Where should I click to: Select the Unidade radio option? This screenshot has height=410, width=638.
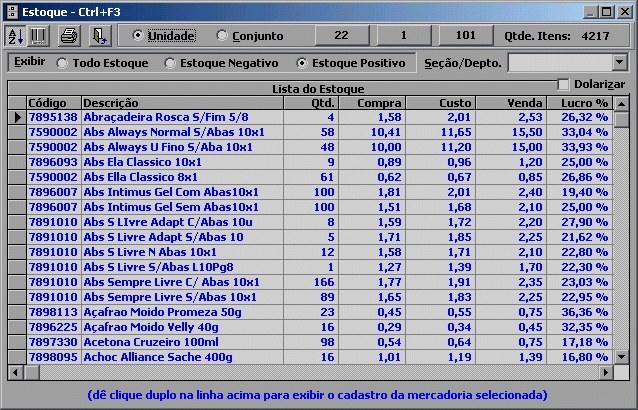click(139, 36)
